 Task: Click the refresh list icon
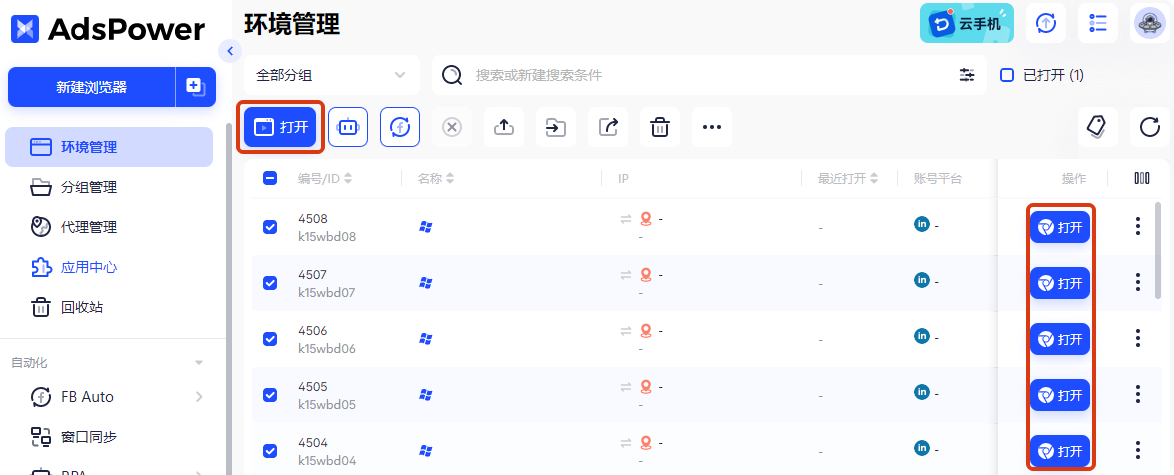point(1150,127)
